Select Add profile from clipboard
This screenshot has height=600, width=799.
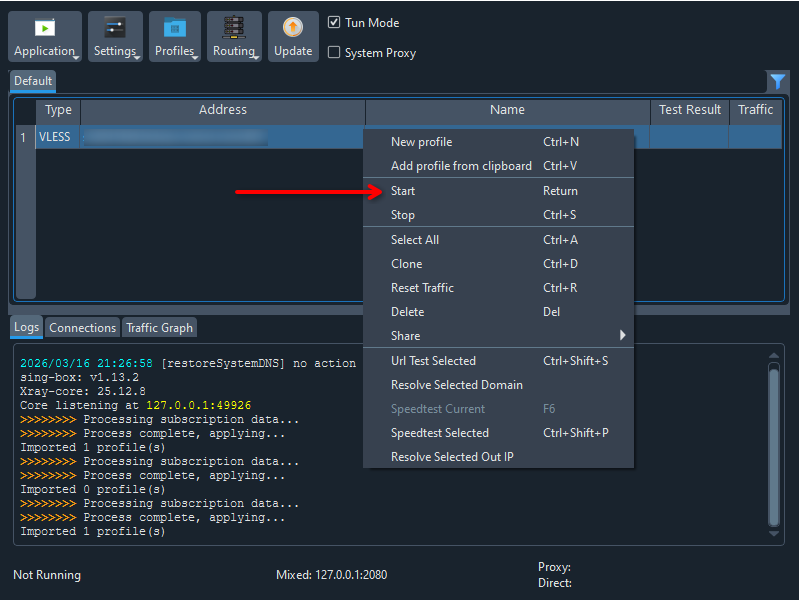(x=461, y=166)
